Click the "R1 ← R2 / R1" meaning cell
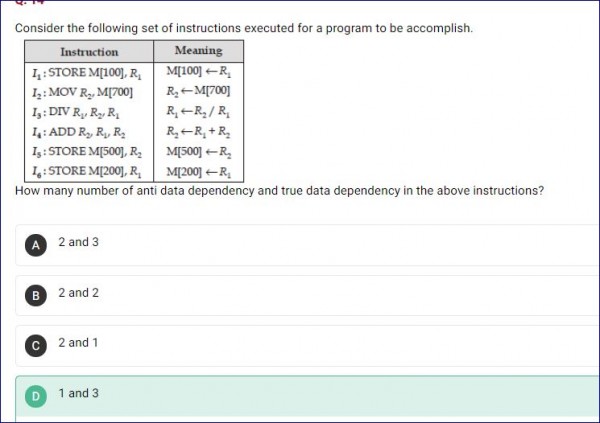The width and height of the screenshot is (600, 423). click(198, 112)
